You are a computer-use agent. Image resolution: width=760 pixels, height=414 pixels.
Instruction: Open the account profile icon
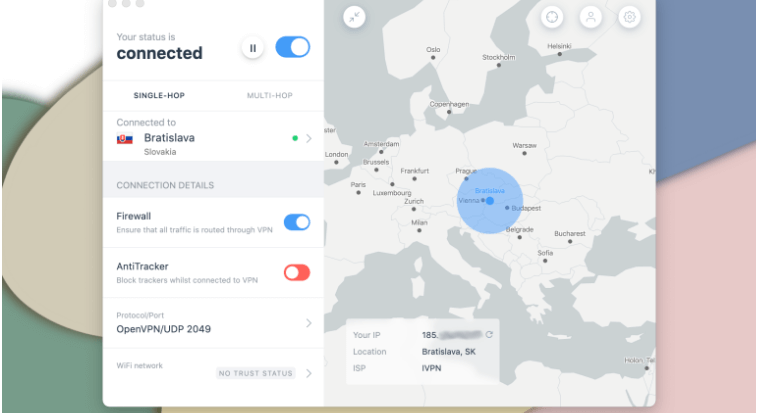[x=591, y=17]
